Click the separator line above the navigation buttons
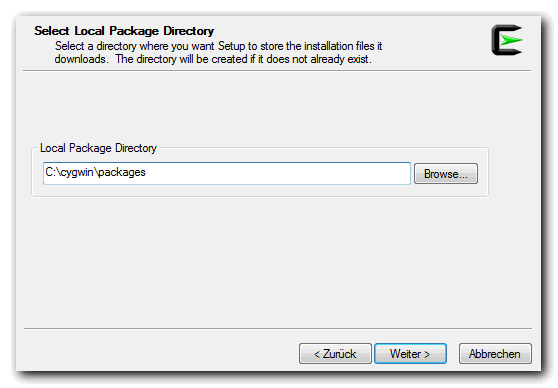 278,328
